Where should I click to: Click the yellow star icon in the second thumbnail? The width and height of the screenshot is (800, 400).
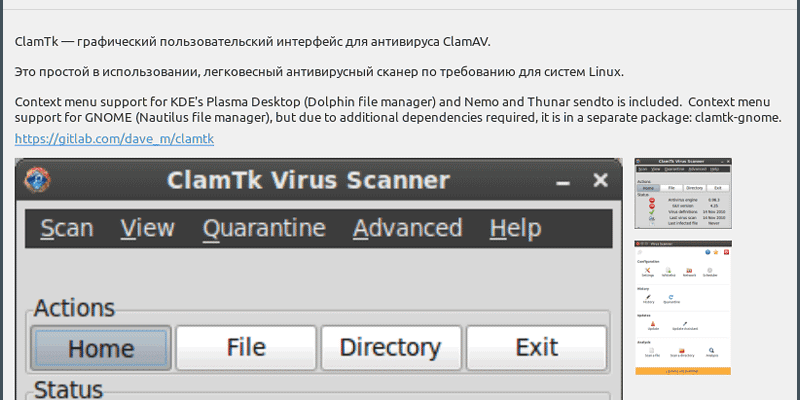point(716,252)
